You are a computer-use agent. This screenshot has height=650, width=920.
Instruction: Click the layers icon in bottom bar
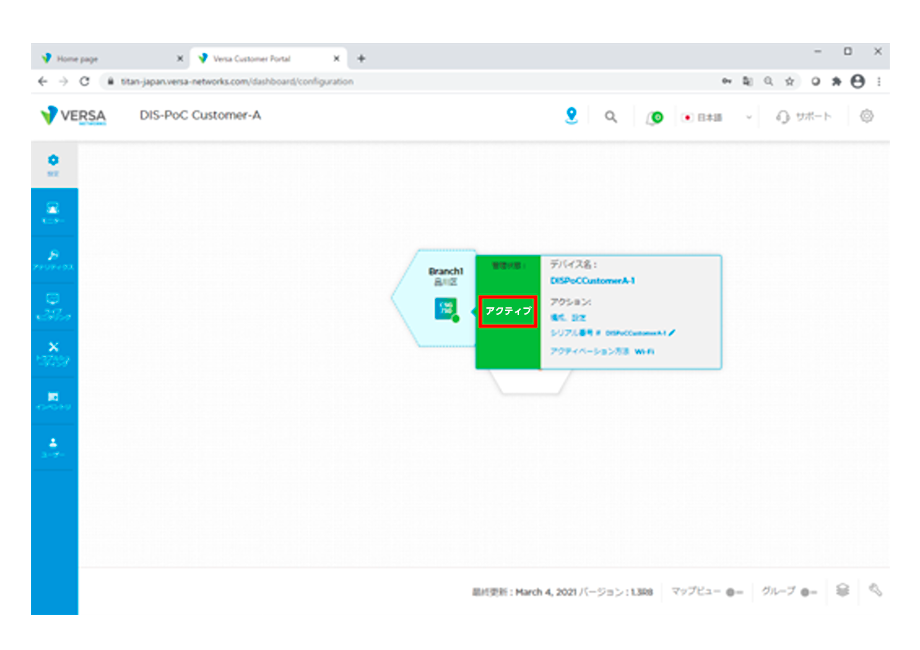coord(843,591)
